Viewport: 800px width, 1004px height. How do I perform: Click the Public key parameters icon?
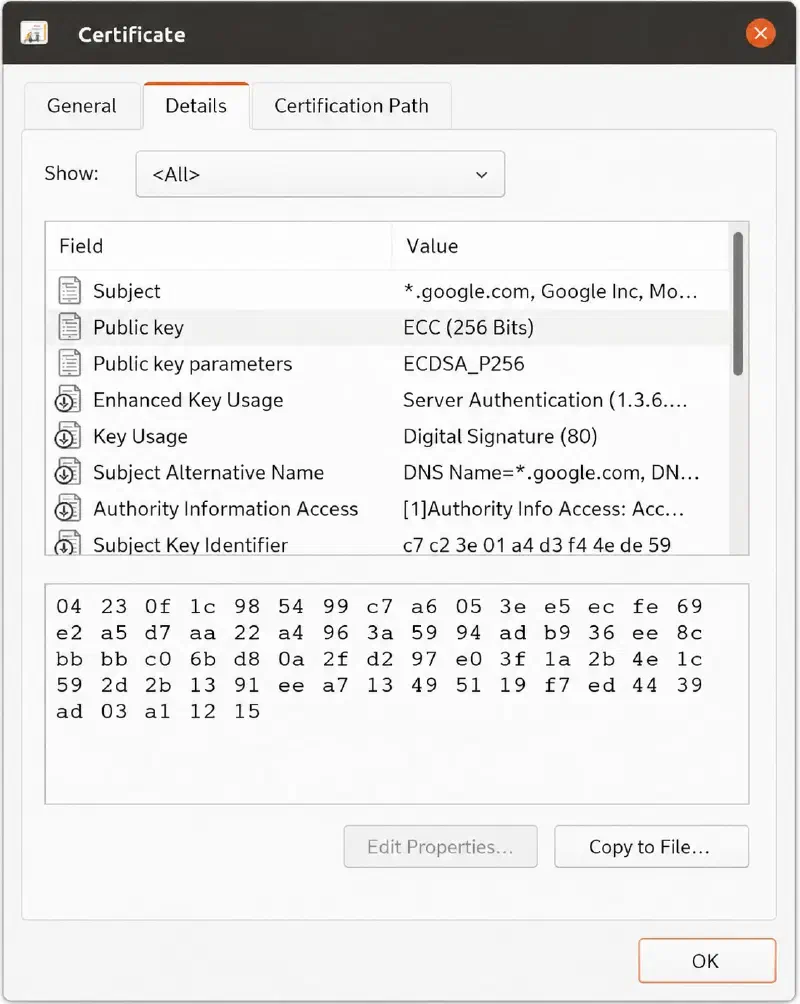(69, 364)
